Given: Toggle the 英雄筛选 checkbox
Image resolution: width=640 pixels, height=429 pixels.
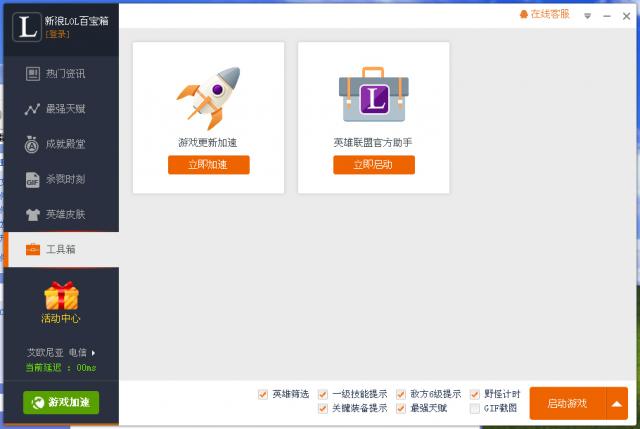Looking at the screenshot, I should (x=263, y=394).
